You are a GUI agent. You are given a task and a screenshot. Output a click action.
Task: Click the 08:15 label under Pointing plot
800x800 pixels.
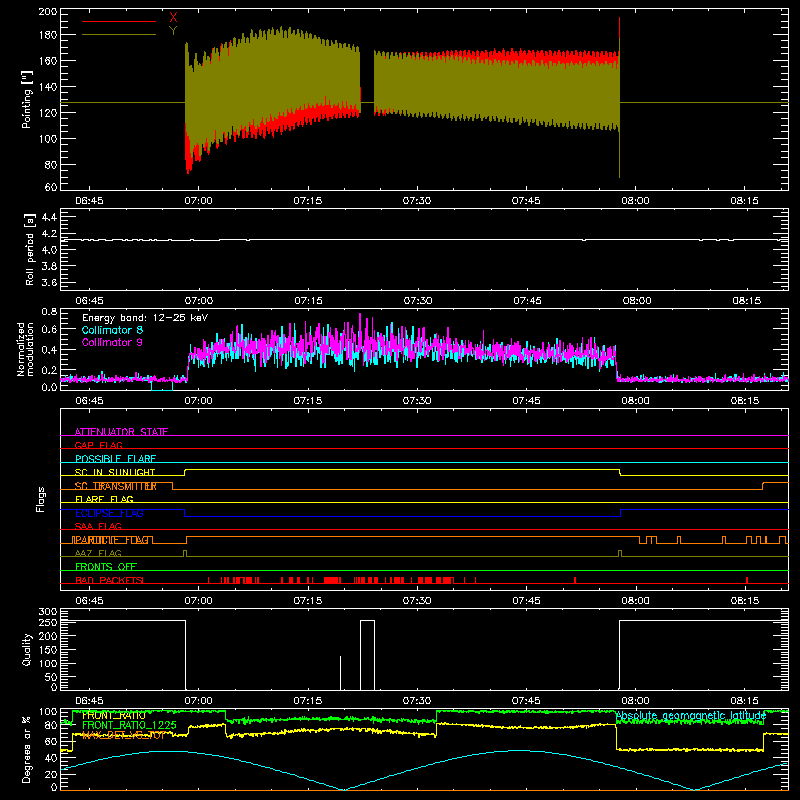pyautogui.click(x=744, y=201)
